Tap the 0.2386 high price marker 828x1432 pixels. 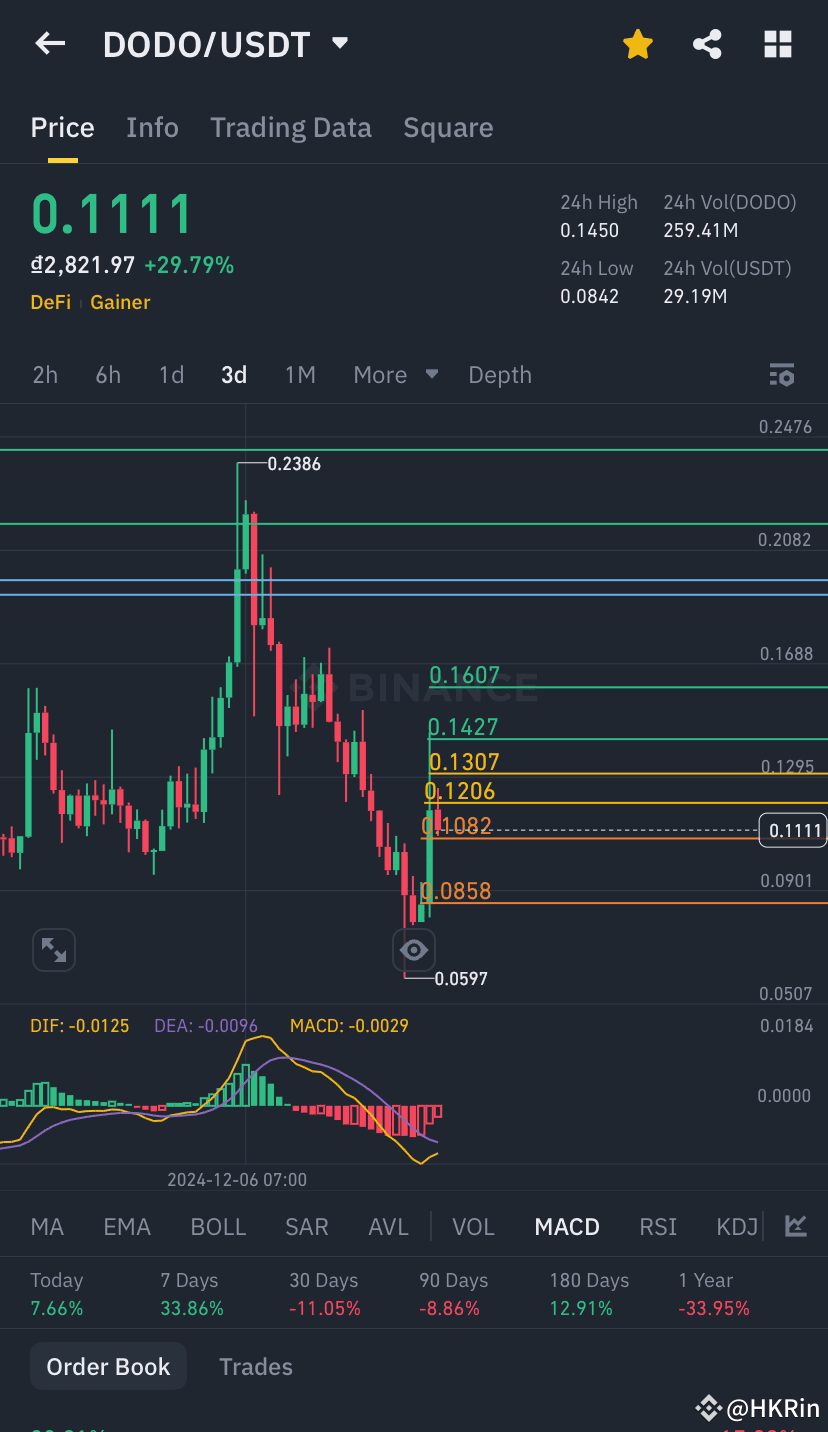point(294,464)
